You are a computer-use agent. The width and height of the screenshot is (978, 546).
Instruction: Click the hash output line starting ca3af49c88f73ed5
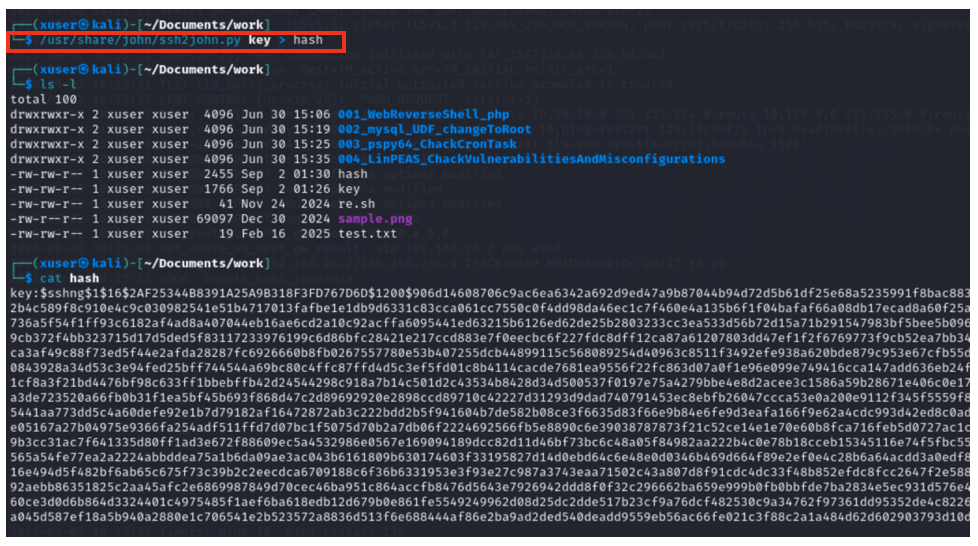pos(490,353)
